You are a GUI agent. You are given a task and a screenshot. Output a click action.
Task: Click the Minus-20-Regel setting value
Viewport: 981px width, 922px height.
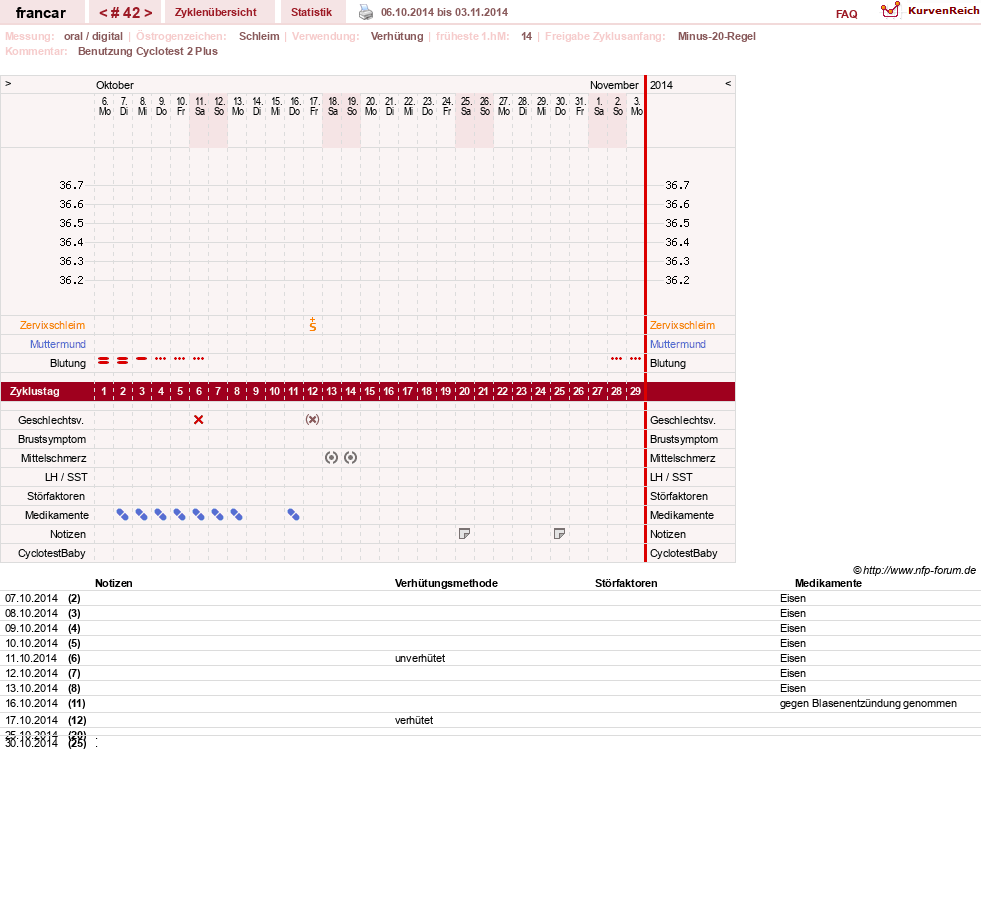click(716, 36)
